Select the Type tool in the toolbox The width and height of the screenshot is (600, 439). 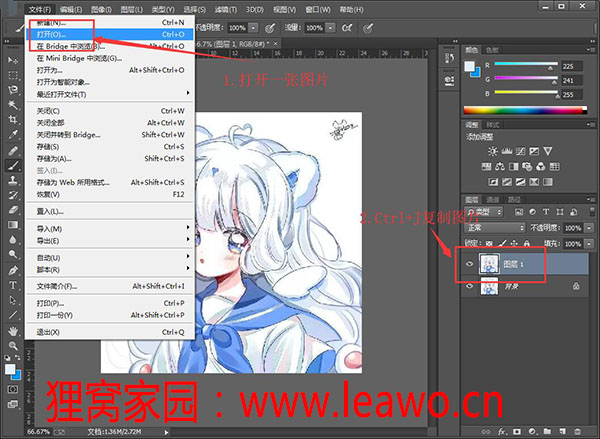[x=13, y=285]
